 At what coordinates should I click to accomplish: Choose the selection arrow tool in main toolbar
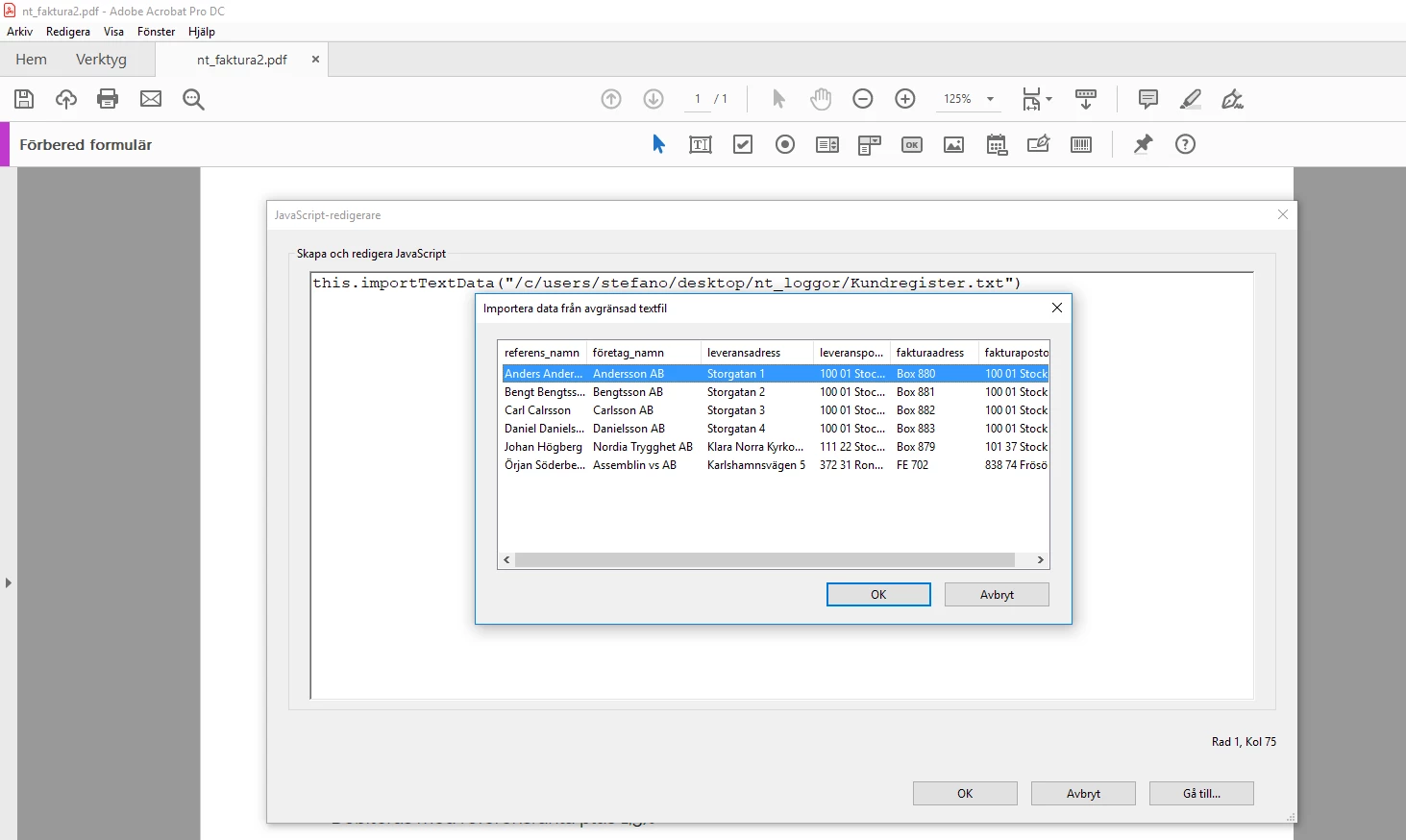(x=778, y=99)
